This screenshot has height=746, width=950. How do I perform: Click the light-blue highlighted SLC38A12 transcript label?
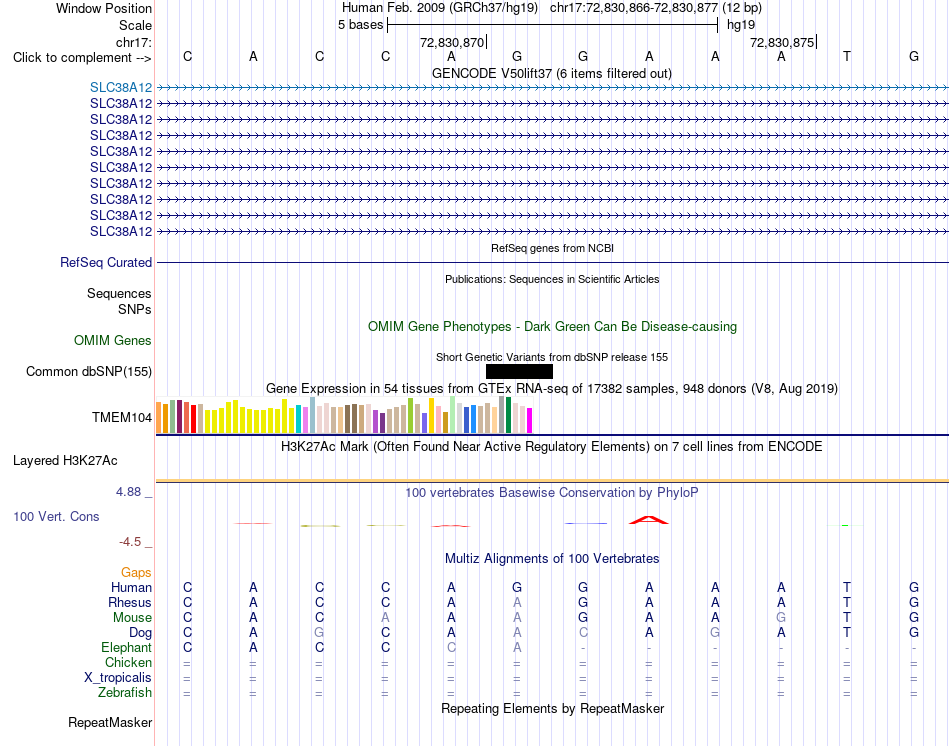[x=121, y=88]
